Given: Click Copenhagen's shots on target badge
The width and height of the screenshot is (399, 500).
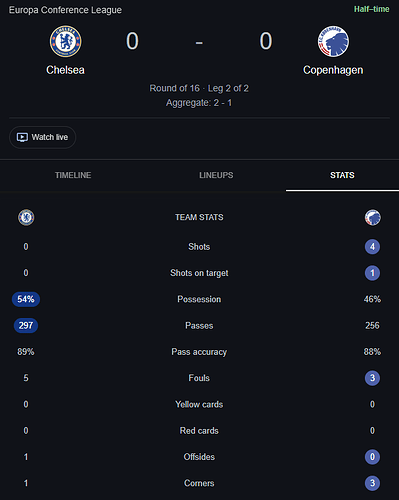Looking at the screenshot, I should (x=372, y=273).
